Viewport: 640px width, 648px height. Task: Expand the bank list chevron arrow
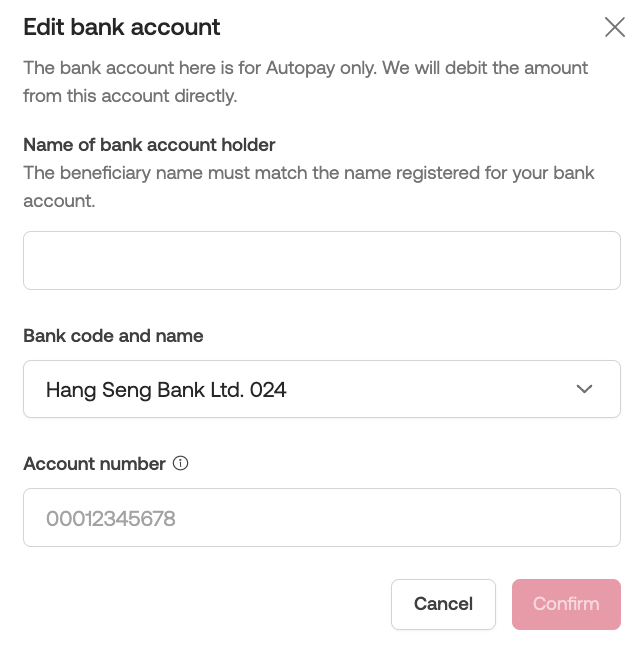pyautogui.click(x=585, y=389)
